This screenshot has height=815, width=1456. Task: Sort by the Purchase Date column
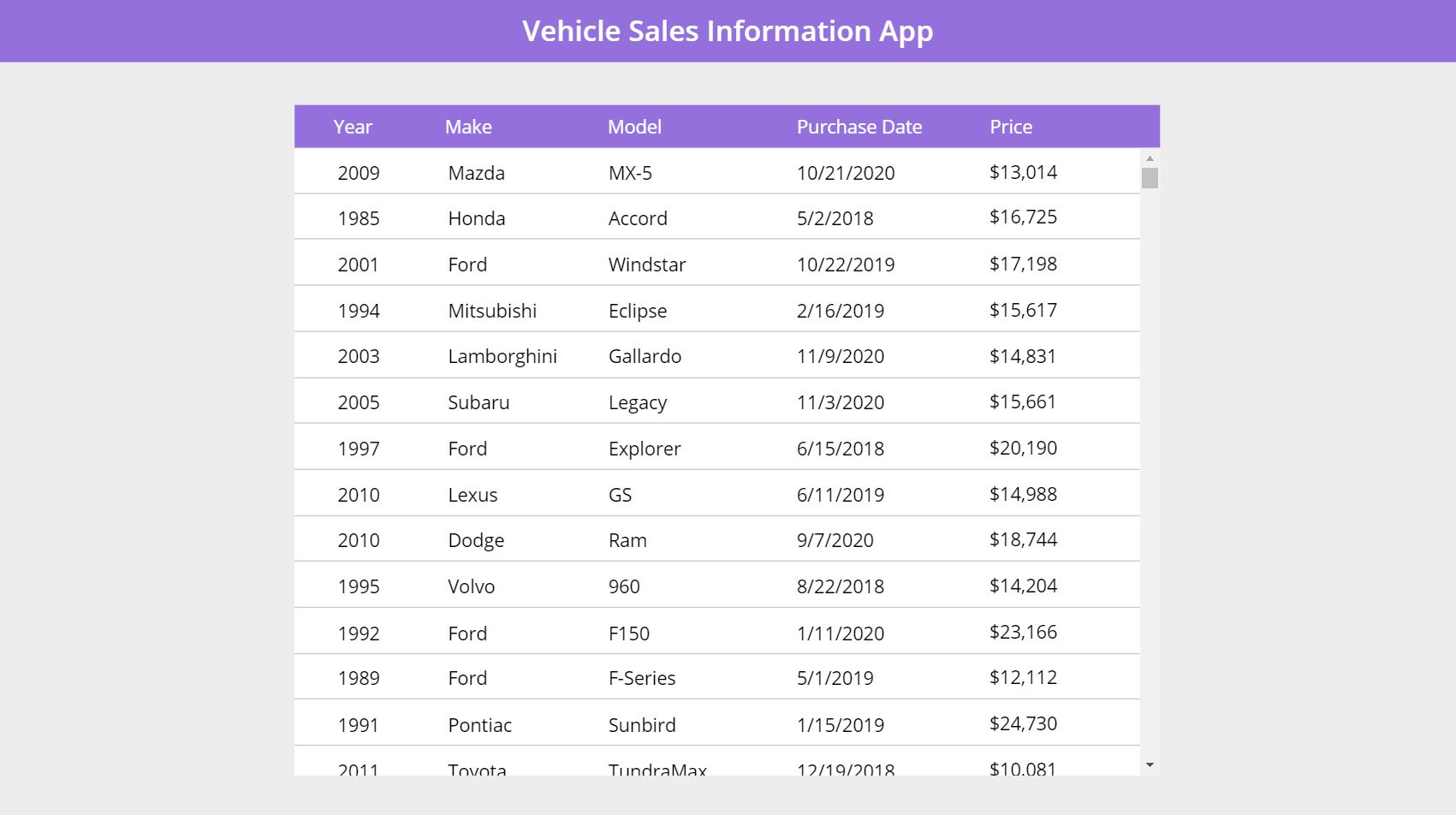click(859, 126)
